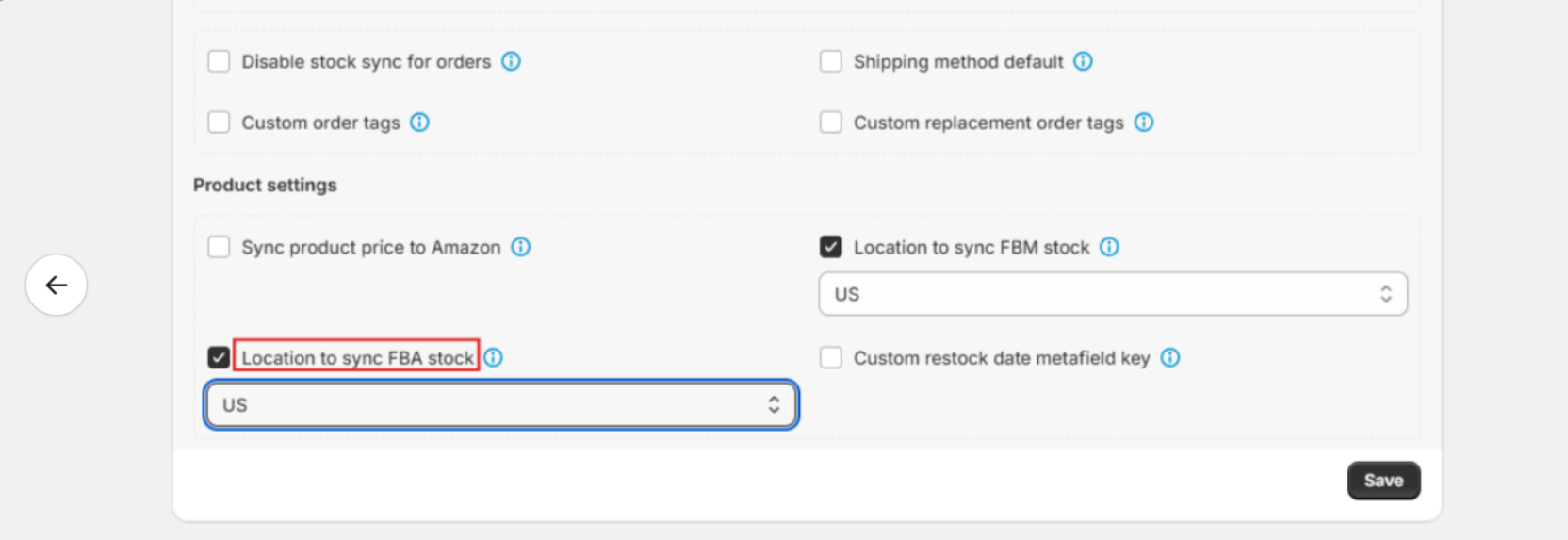
Task: Open info tooltip for FBM stock location
Action: tap(1109, 247)
